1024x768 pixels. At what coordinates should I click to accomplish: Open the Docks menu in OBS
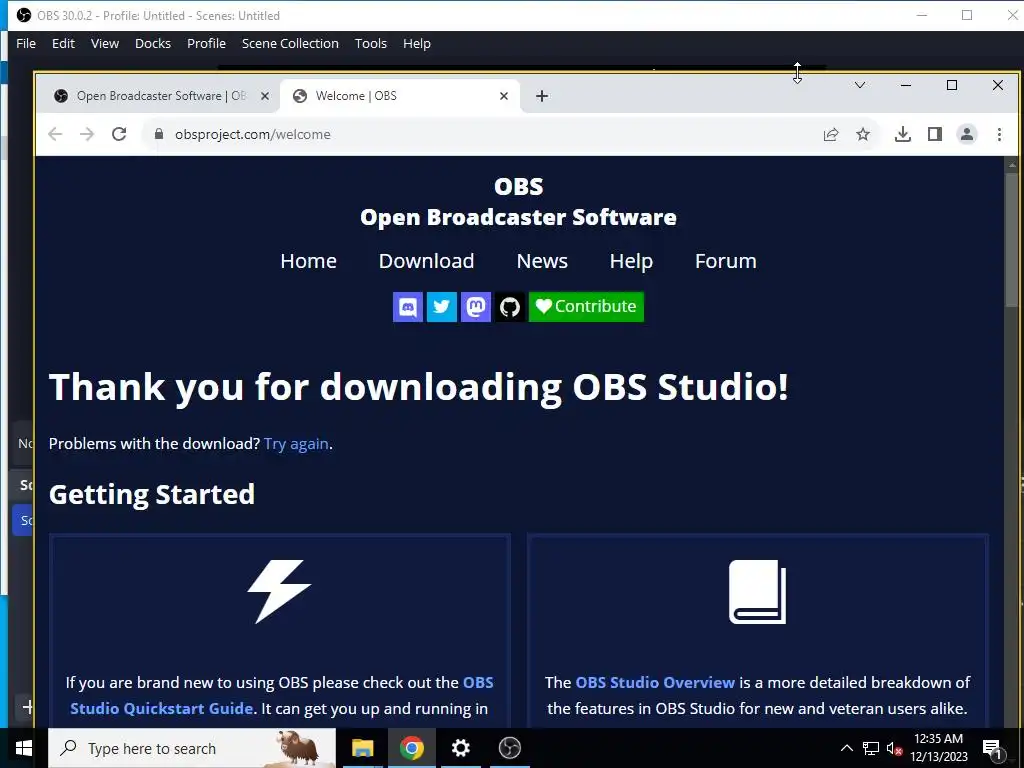[153, 44]
